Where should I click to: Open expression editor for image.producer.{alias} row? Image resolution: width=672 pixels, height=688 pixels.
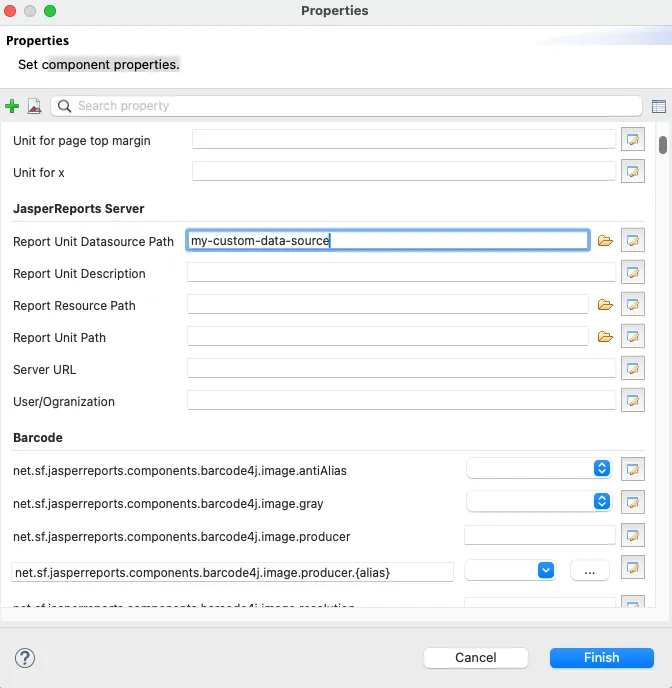633,568
